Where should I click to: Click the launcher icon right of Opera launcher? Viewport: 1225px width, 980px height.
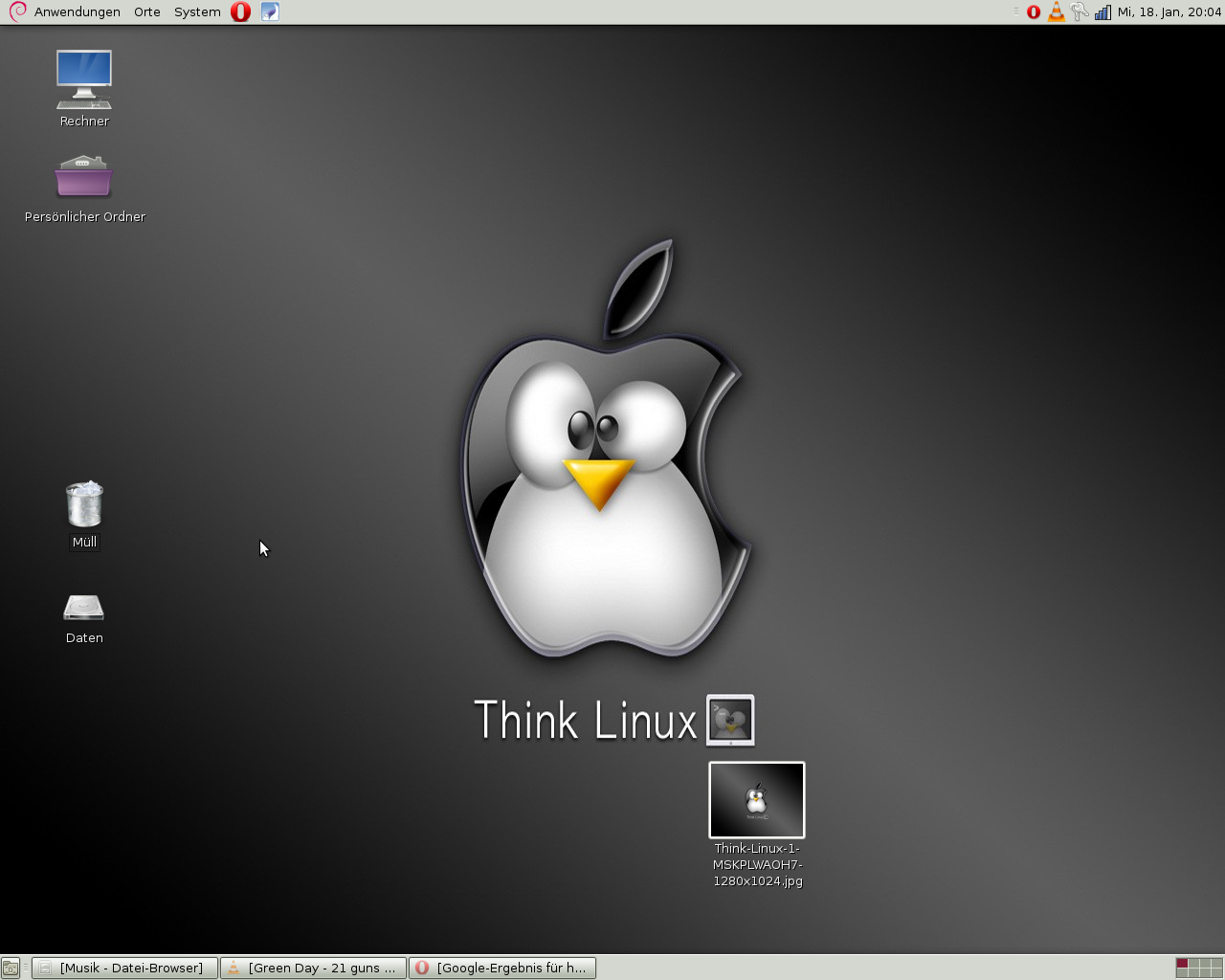tap(270, 12)
